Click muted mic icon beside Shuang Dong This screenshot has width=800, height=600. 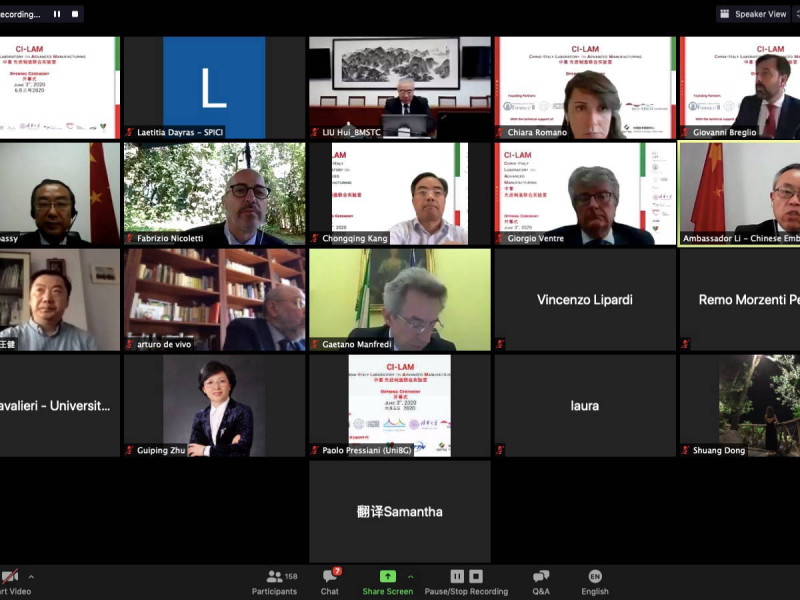point(685,450)
